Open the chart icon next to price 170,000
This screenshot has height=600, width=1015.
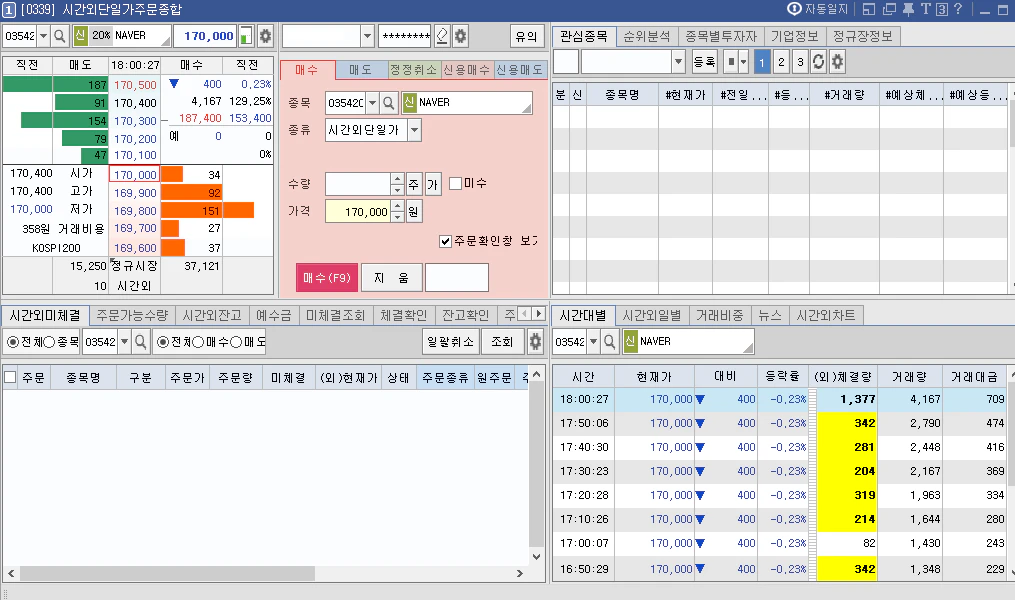246,36
